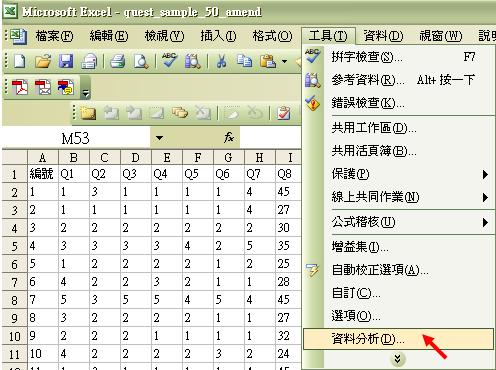Click the Save floppy disk icon
This screenshot has height=370, width=496.
pos(66,61)
